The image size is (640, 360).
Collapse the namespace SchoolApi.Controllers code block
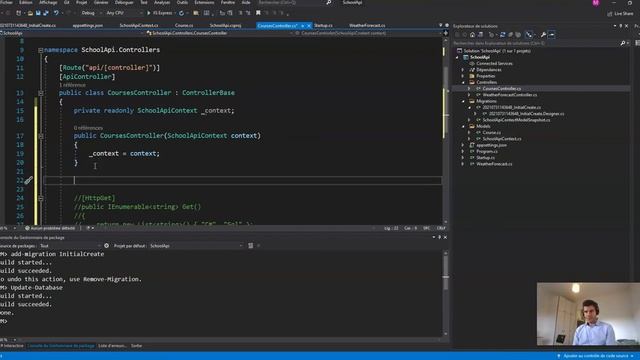[40, 50]
